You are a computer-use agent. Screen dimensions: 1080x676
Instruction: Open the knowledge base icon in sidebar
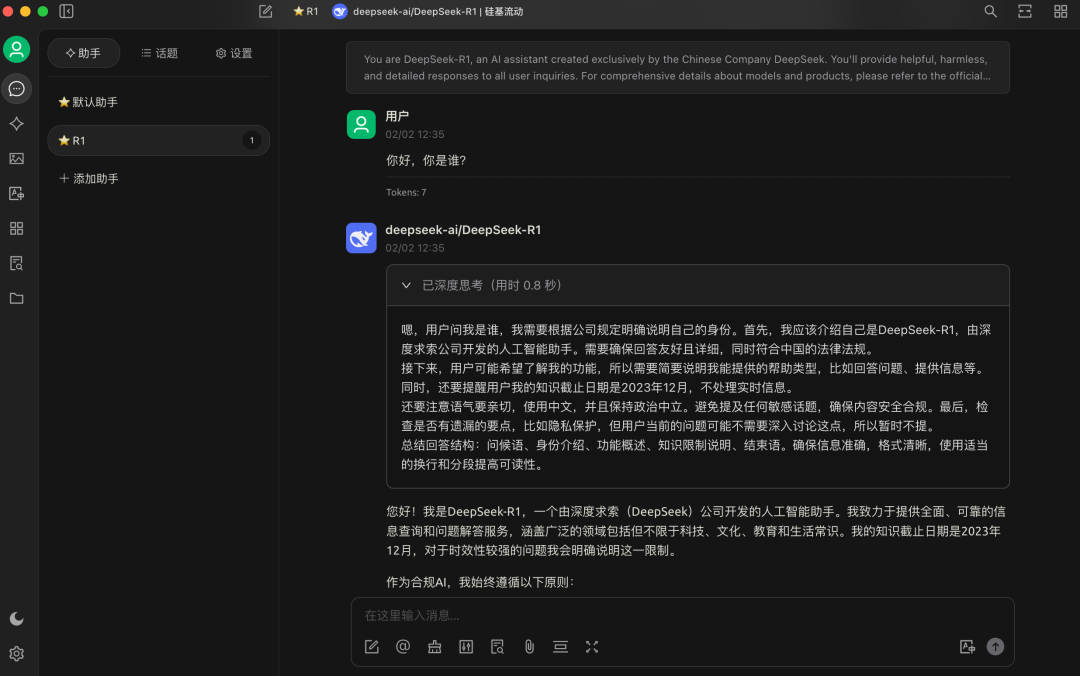(17, 263)
